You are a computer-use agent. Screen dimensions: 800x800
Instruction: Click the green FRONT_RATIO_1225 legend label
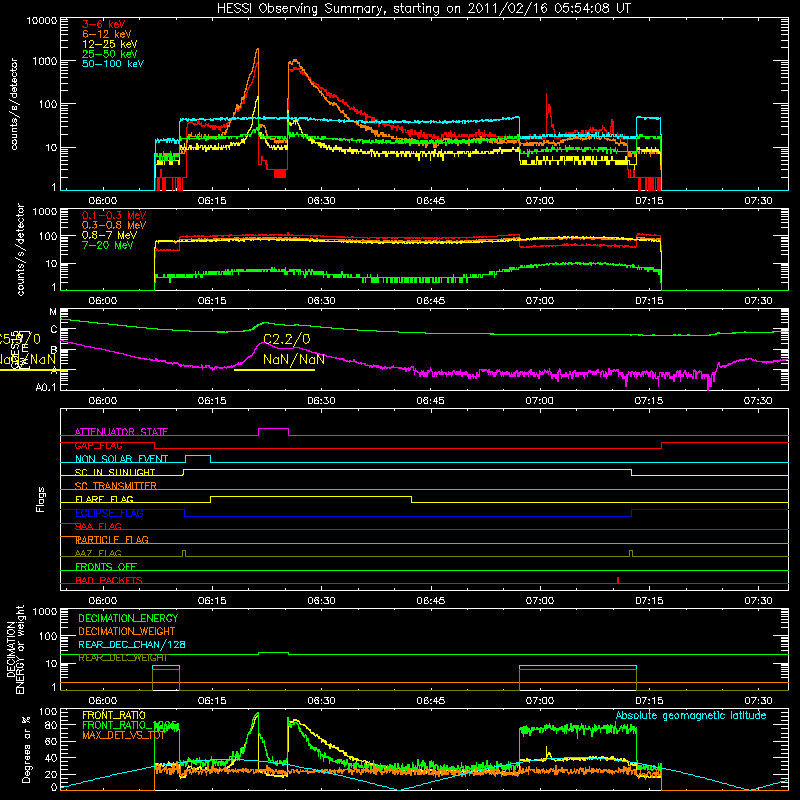pyautogui.click(x=130, y=725)
